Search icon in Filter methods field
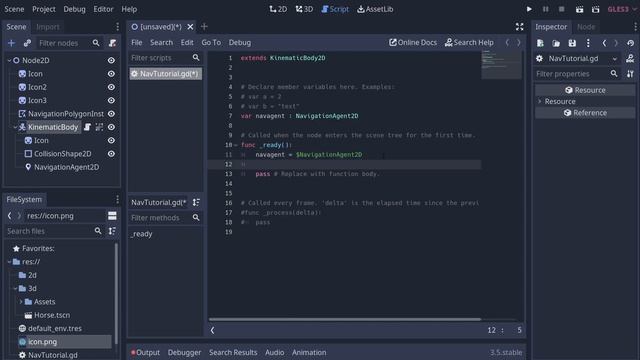640x360 pixels. 196,218
